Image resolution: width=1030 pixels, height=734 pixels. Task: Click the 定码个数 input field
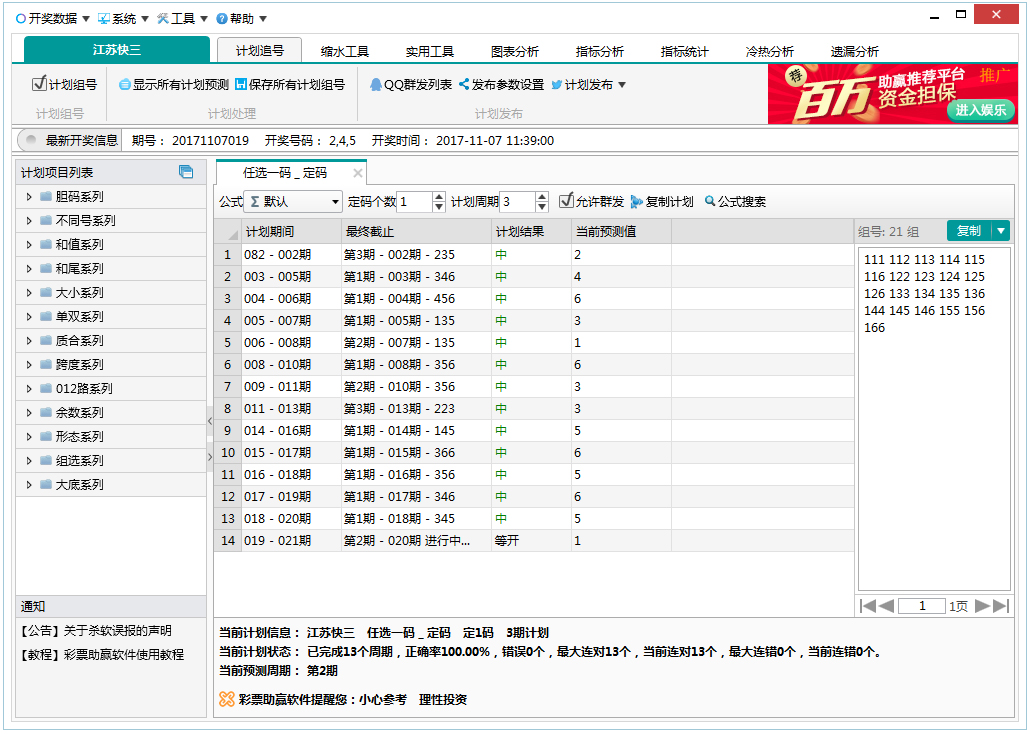(414, 202)
